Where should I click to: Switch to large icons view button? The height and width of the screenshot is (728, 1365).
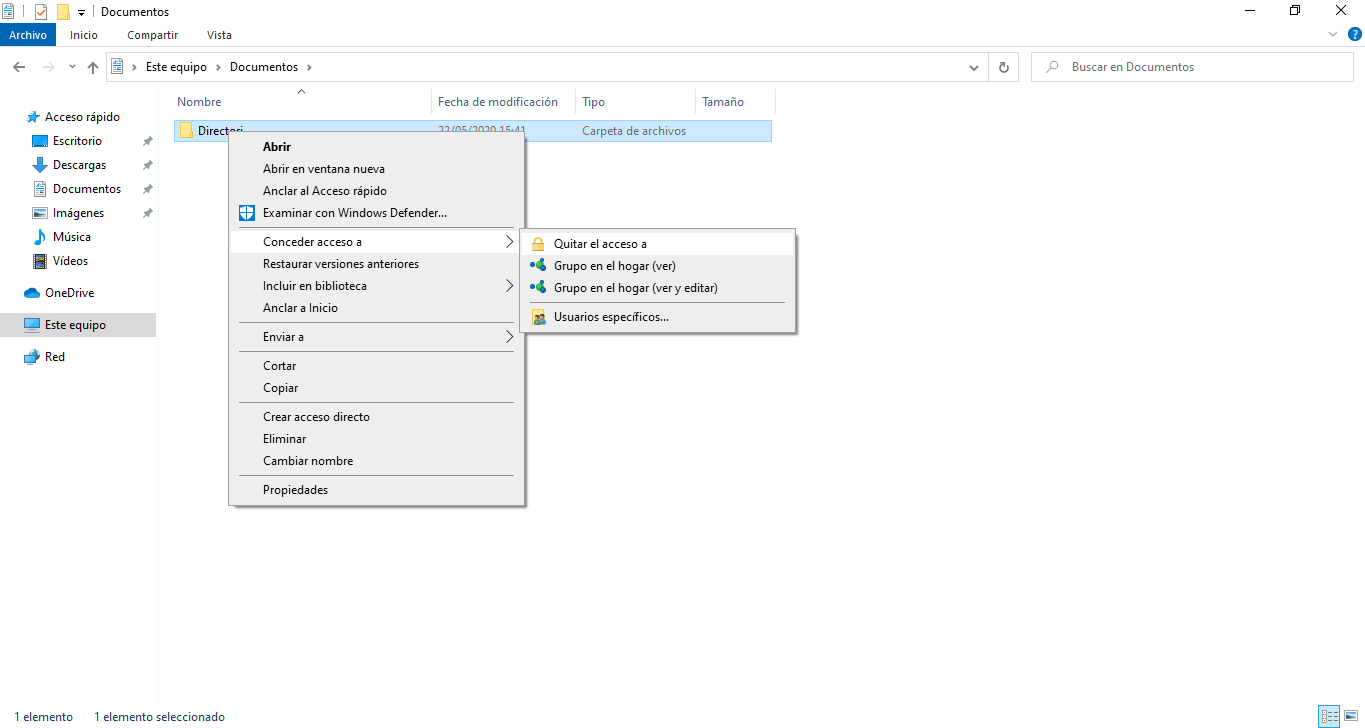tap(1351, 716)
